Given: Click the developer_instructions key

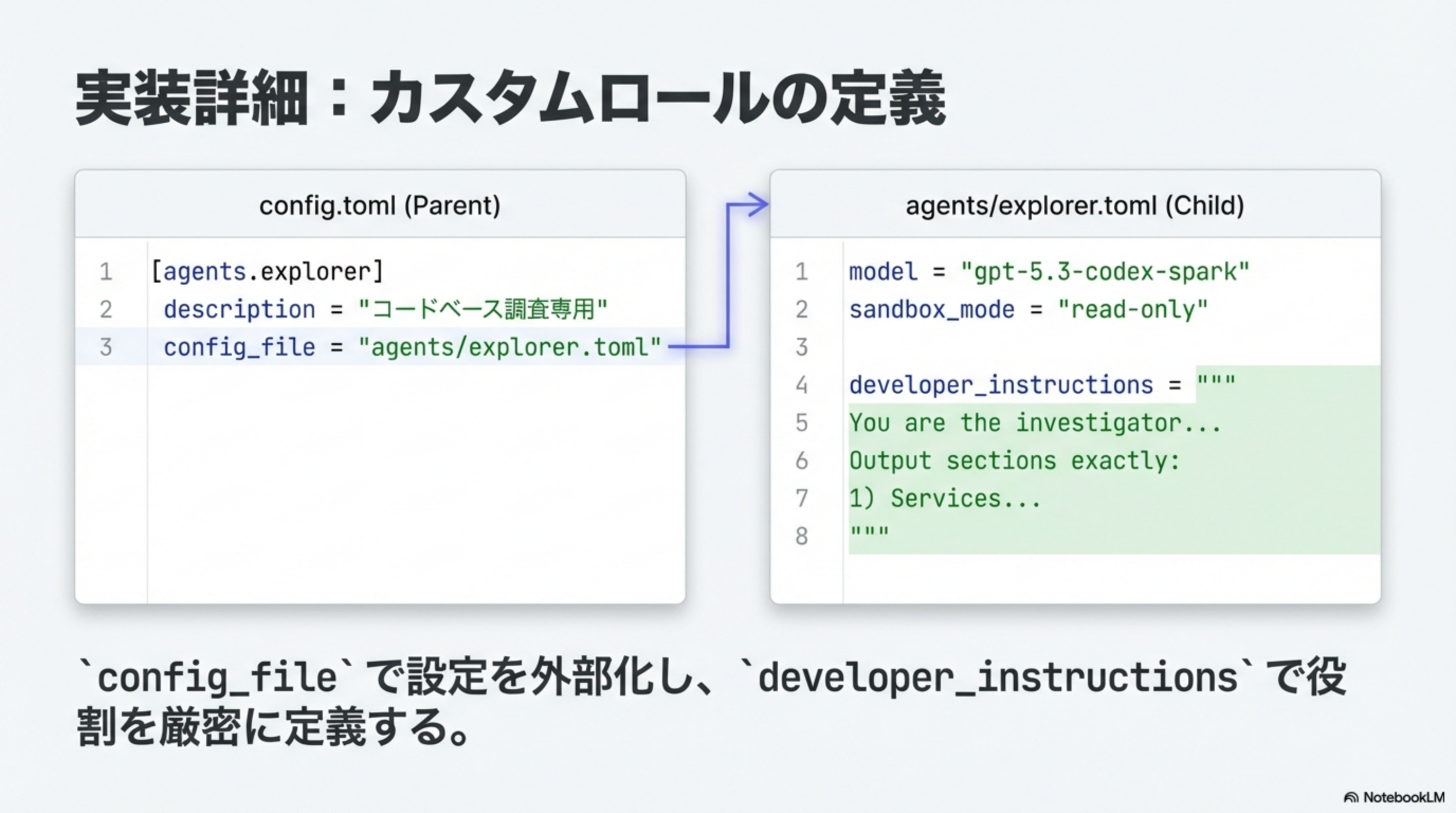Looking at the screenshot, I should [x=1000, y=385].
